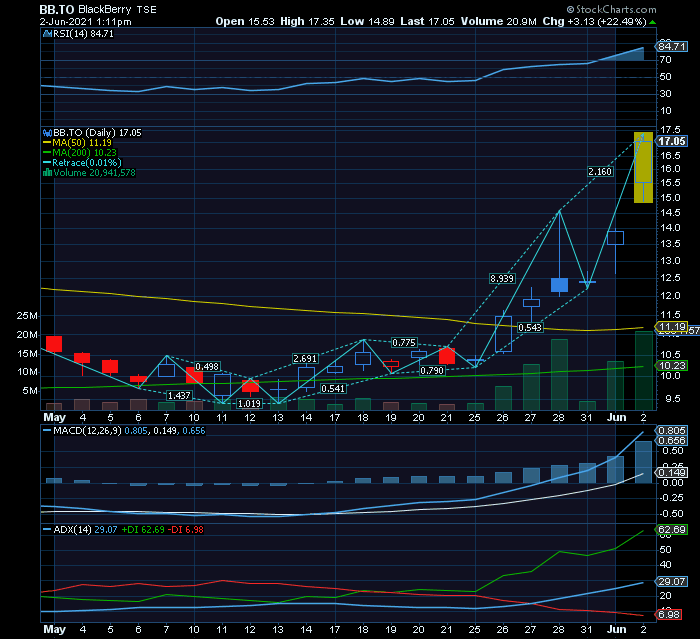Click the 17.05 last price tag on the price axis
This screenshot has height=639, width=700.
671,142
